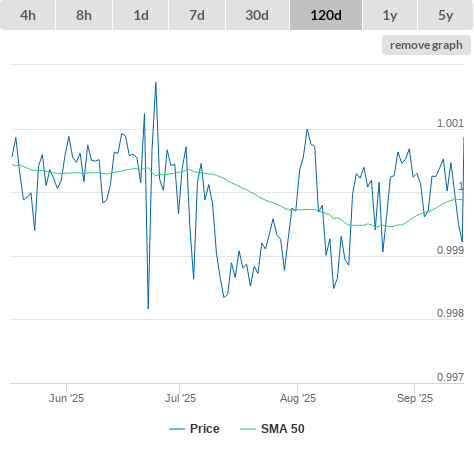Screen dimensions: 474x455
Task: Click the active 120d range tab
Action: tap(326, 15)
